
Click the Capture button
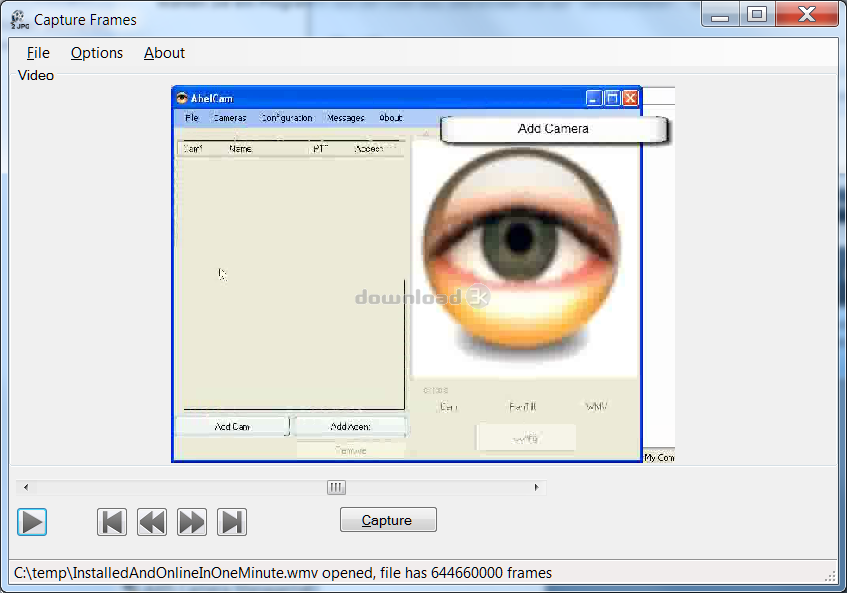[388, 520]
